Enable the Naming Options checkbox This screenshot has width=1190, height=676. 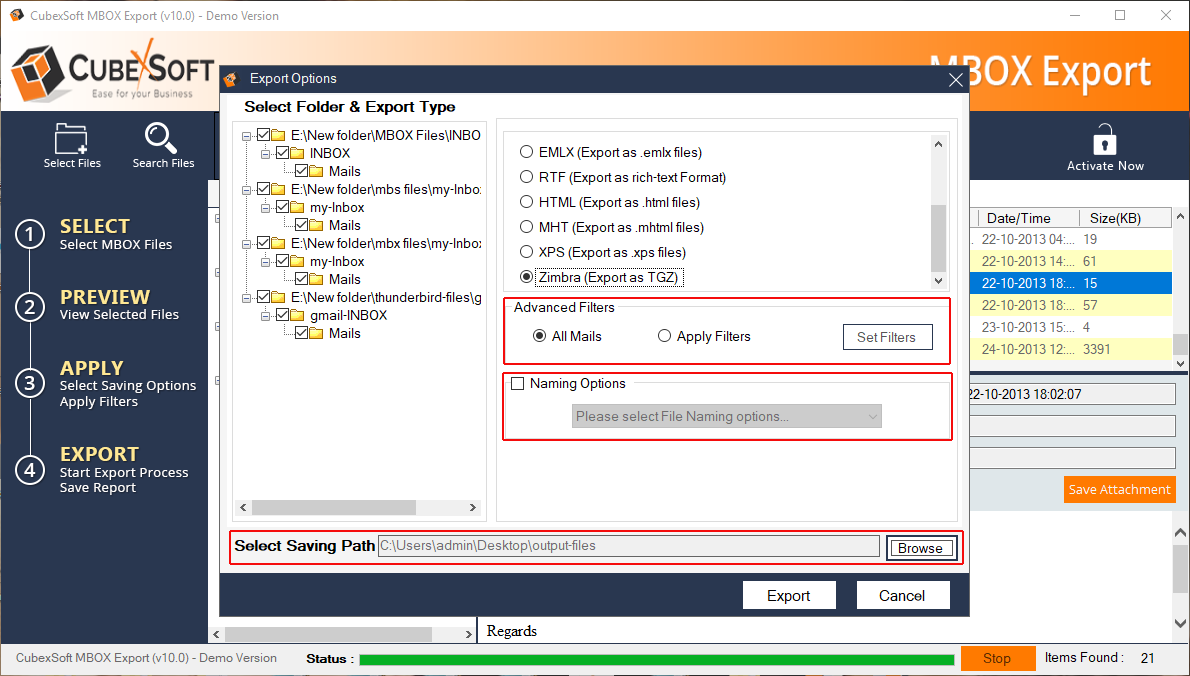517,384
